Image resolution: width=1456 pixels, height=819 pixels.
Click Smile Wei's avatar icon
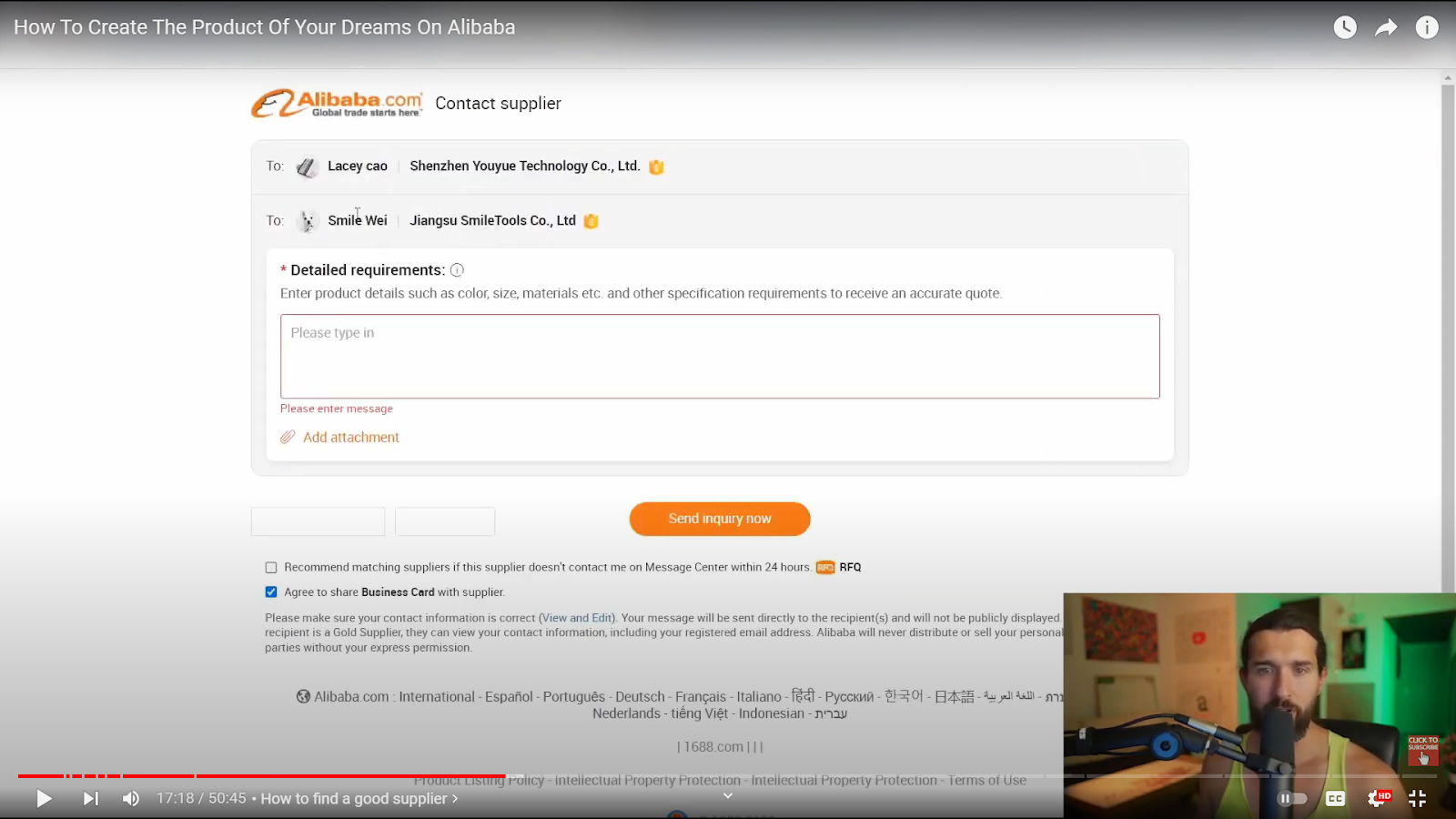[307, 221]
